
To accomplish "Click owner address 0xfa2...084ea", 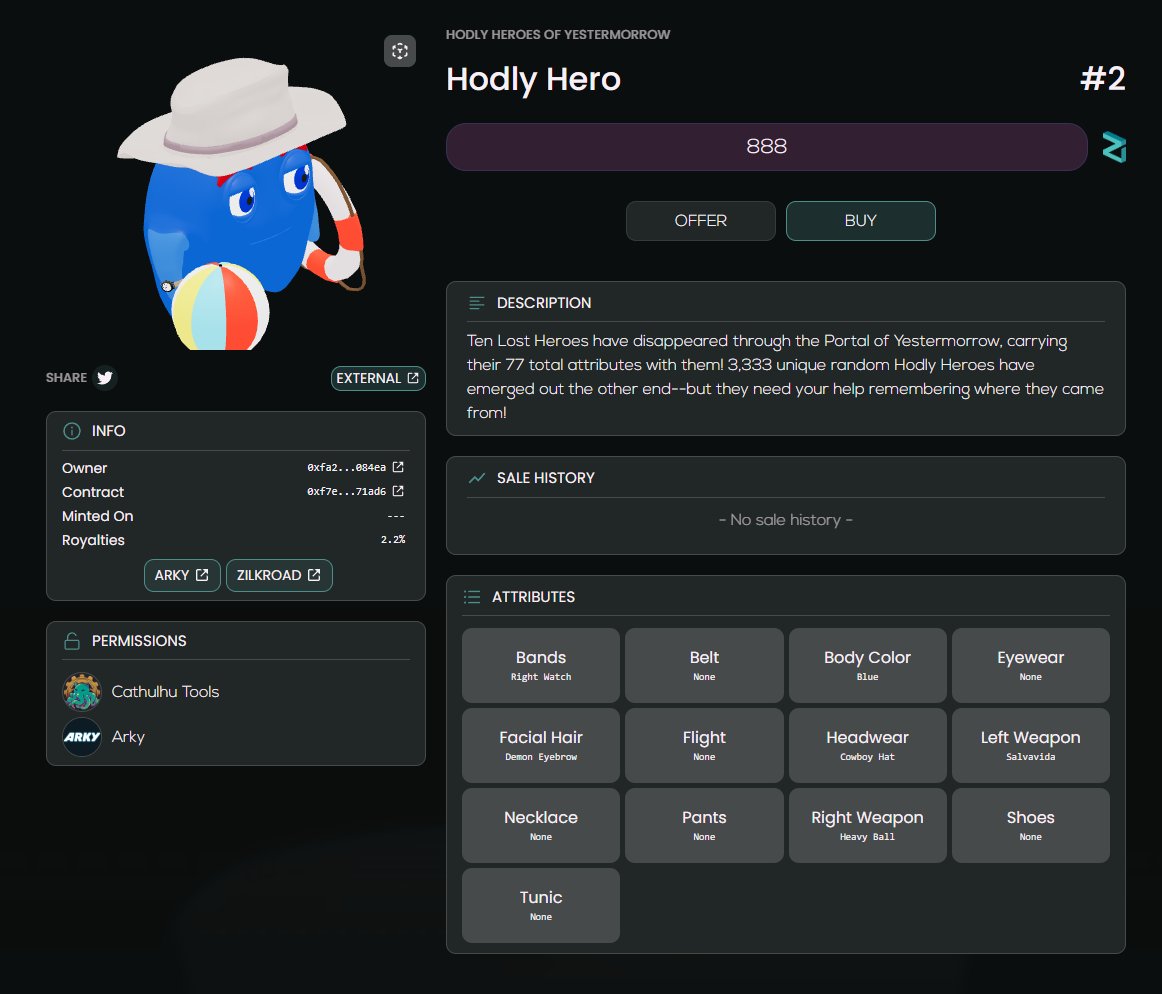I will tap(347, 468).
